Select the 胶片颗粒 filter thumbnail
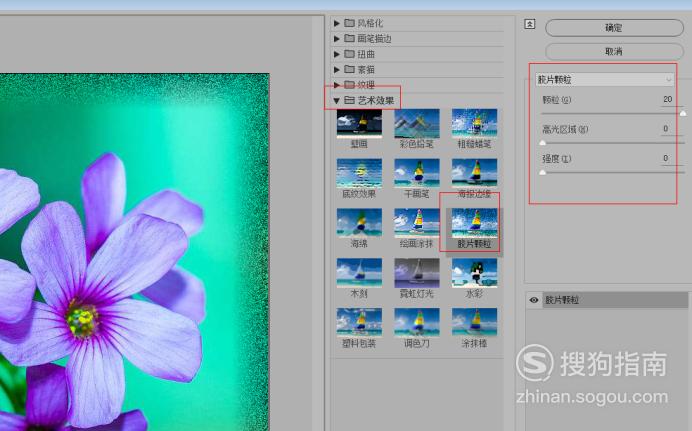The height and width of the screenshot is (431, 692). click(x=474, y=223)
